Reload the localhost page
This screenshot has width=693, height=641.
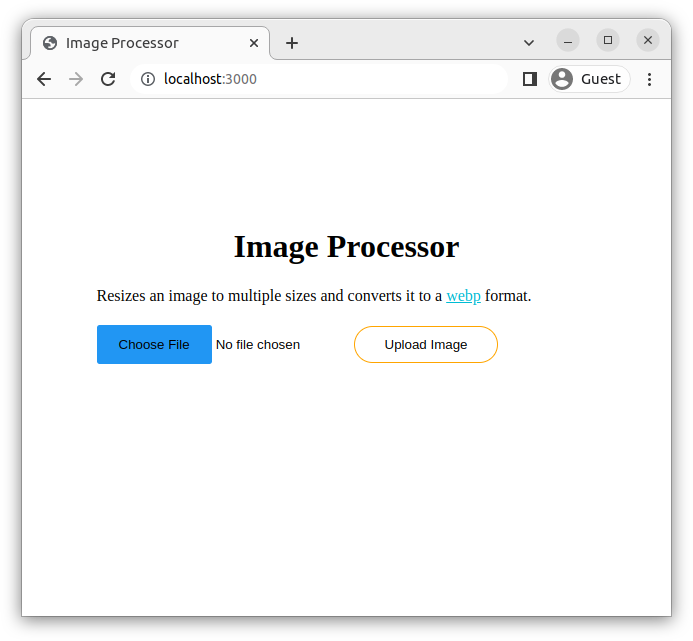[108, 79]
